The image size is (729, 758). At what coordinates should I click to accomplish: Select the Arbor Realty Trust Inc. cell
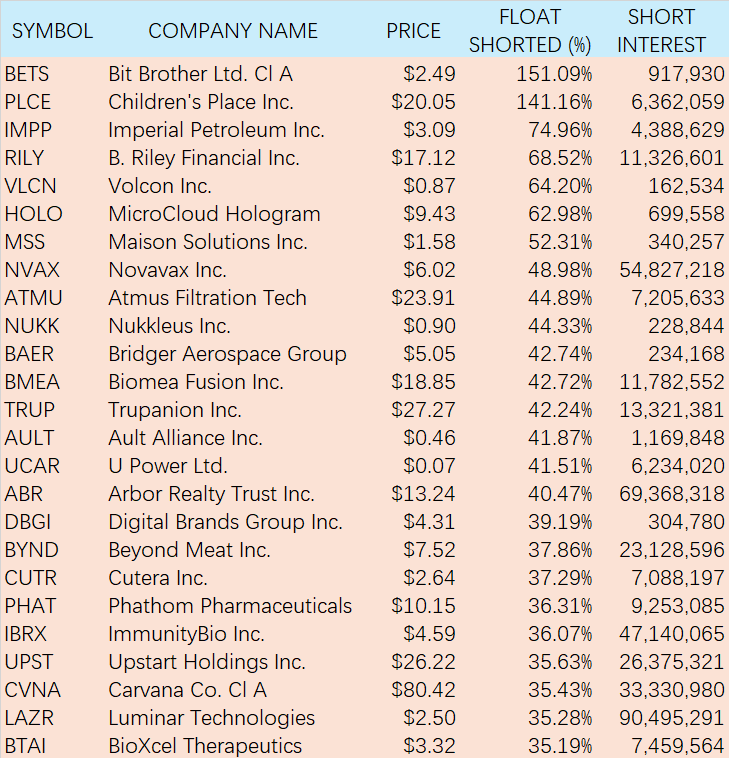[x=211, y=494]
